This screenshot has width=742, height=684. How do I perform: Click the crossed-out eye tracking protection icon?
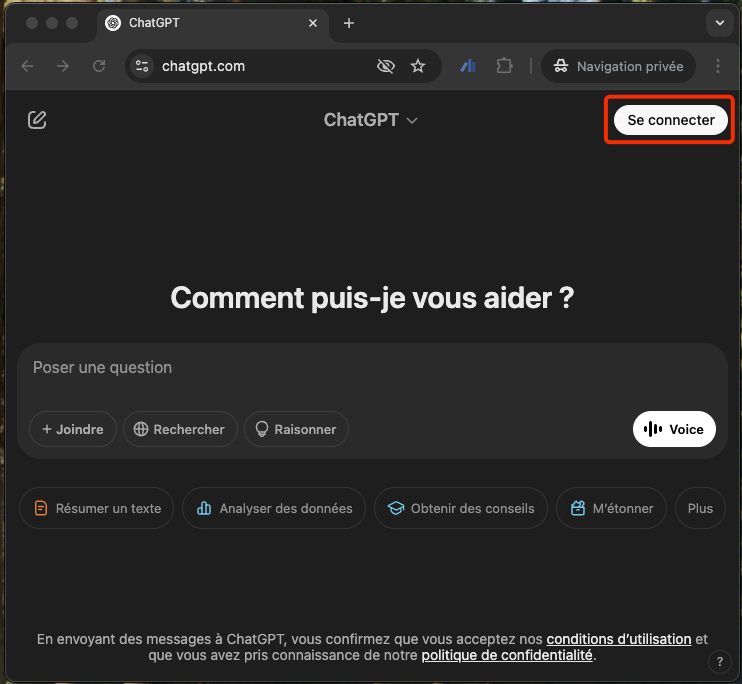pyautogui.click(x=386, y=66)
